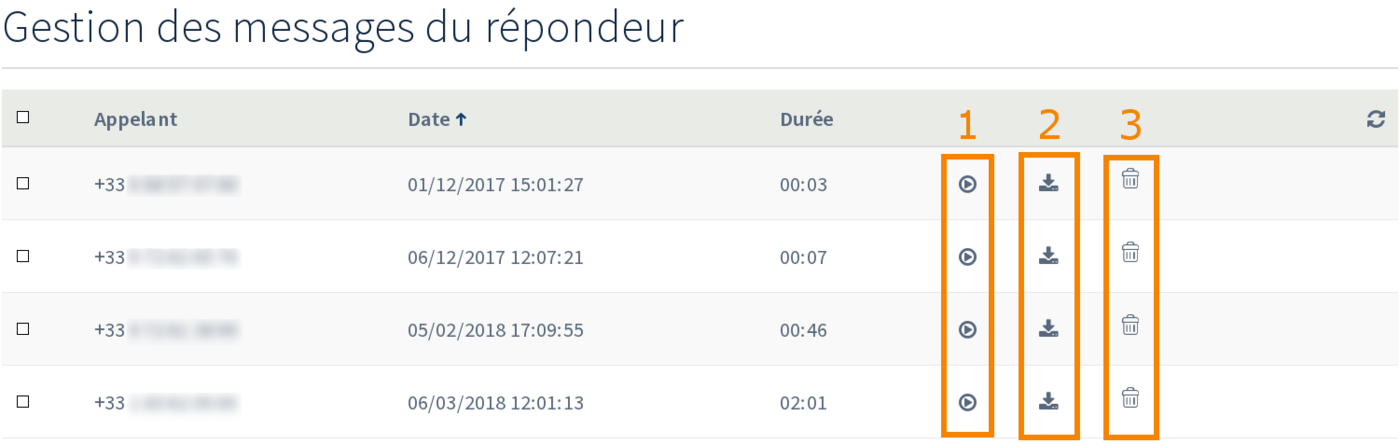This screenshot has width=1400, height=444.
Task: Delete the 00:07 duration message
Action: pos(1130,252)
